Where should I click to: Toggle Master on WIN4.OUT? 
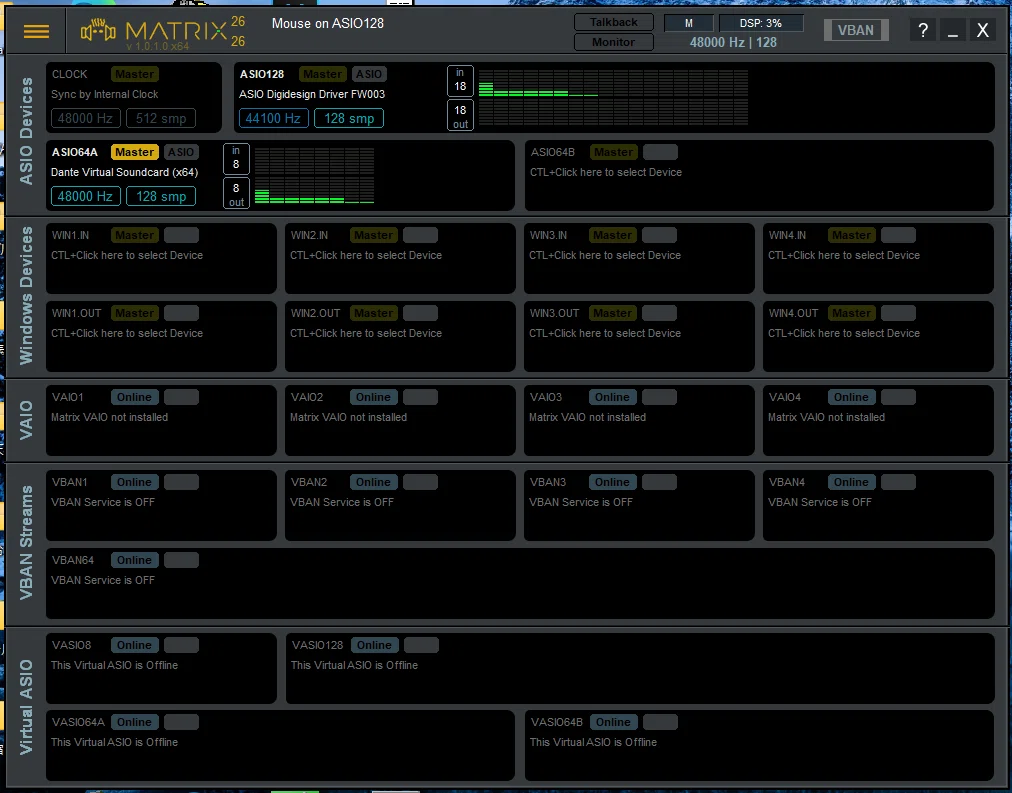click(851, 314)
